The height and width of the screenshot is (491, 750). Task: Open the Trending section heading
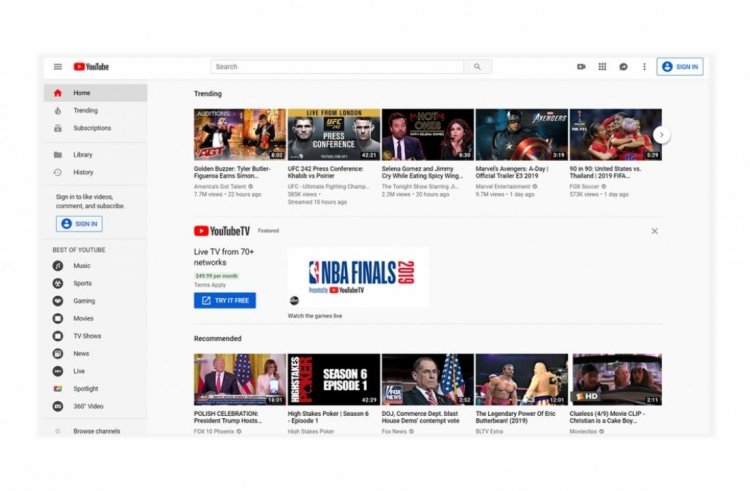point(208,94)
